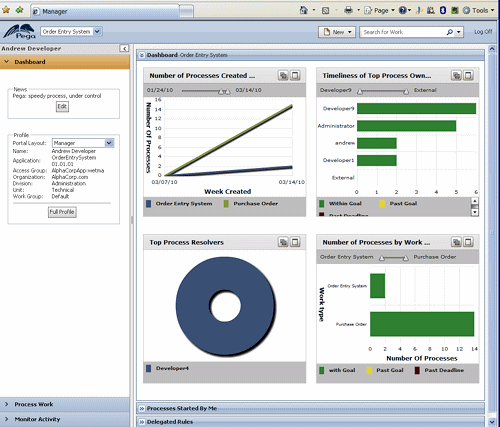
Task: Click the Order Entry System to Purchase Order slider
Action: [x=393, y=257]
